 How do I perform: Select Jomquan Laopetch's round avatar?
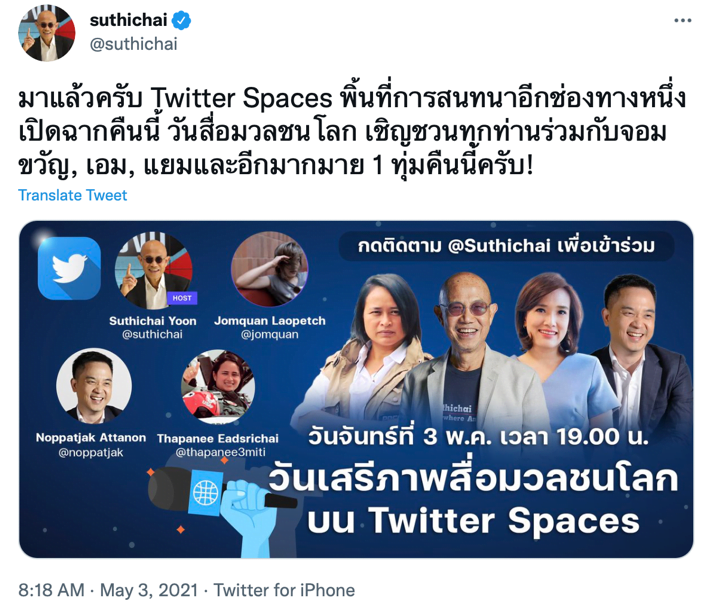[270, 269]
